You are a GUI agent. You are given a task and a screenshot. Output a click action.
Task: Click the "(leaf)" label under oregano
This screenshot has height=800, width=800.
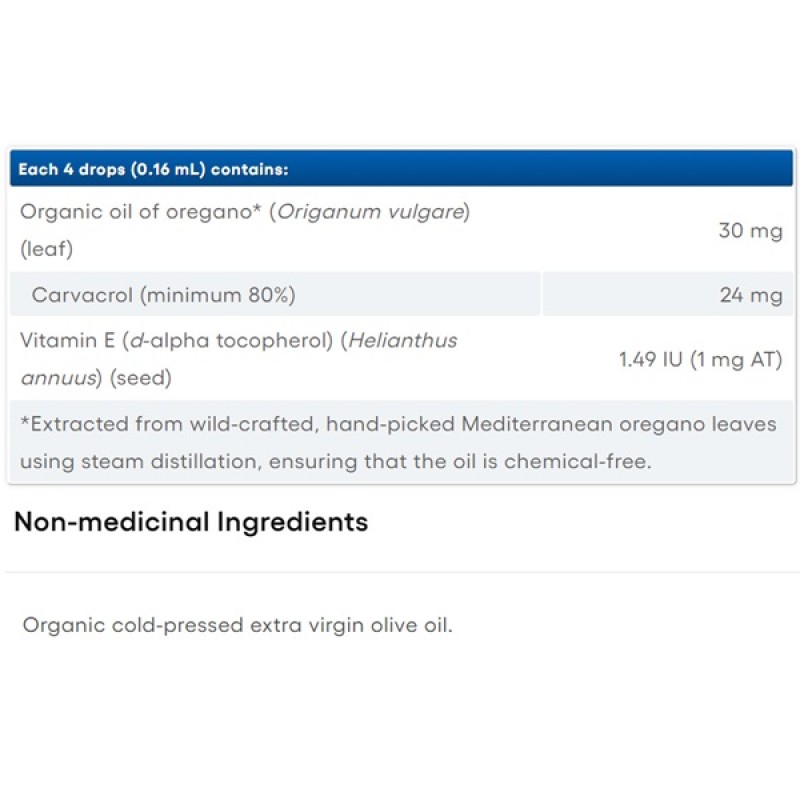(x=47, y=250)
